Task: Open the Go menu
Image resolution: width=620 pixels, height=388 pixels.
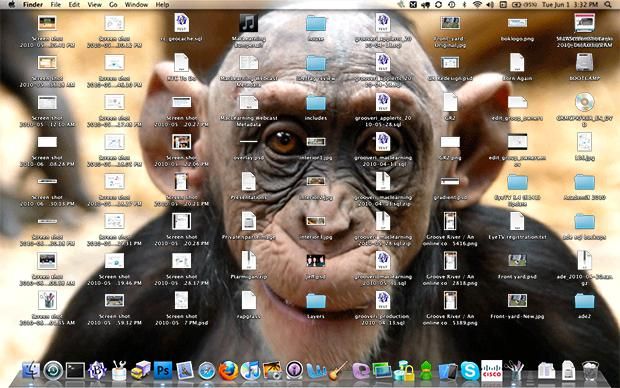Action: point(113,5)
